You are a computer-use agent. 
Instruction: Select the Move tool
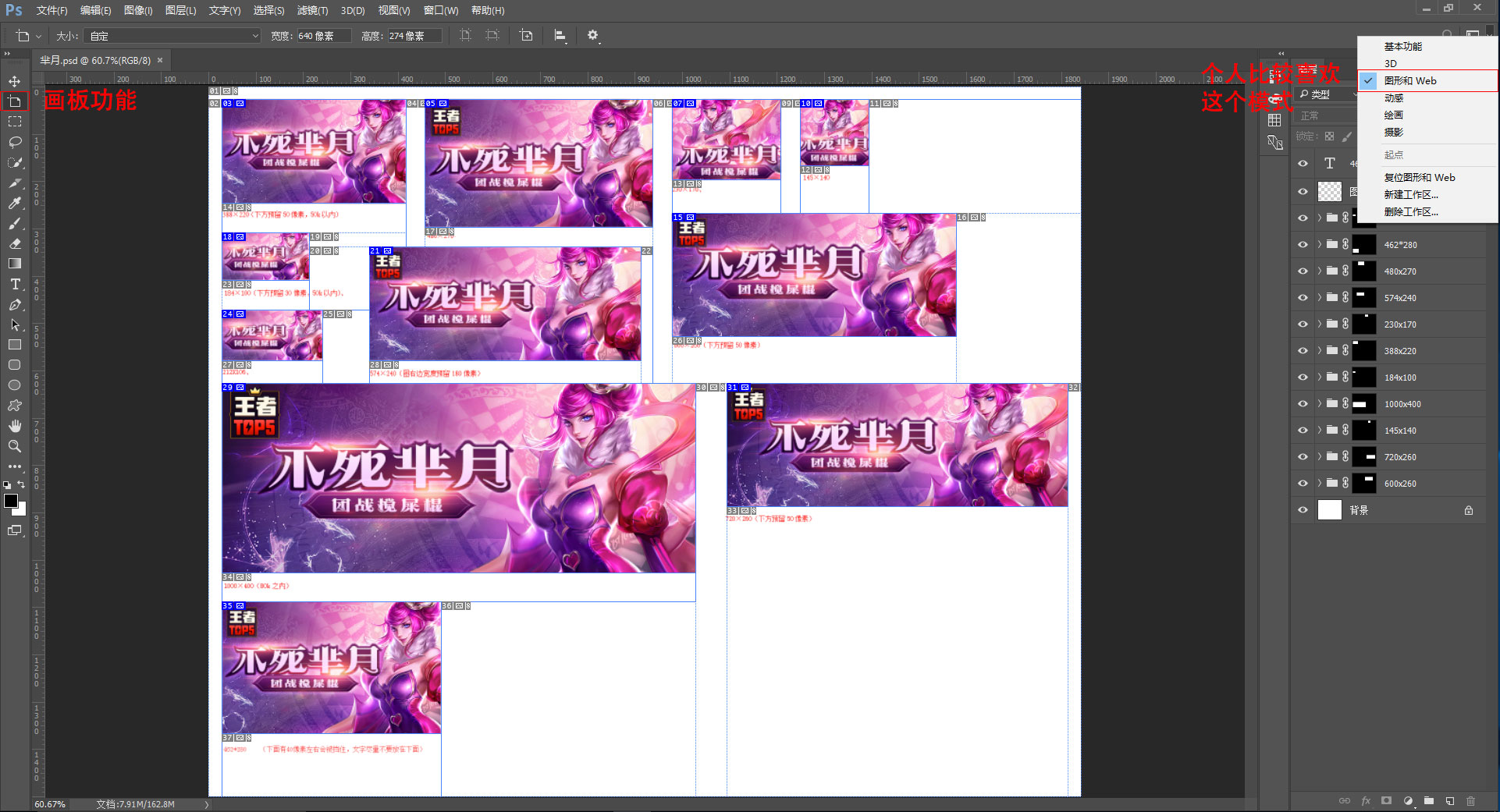pos(15,81)
